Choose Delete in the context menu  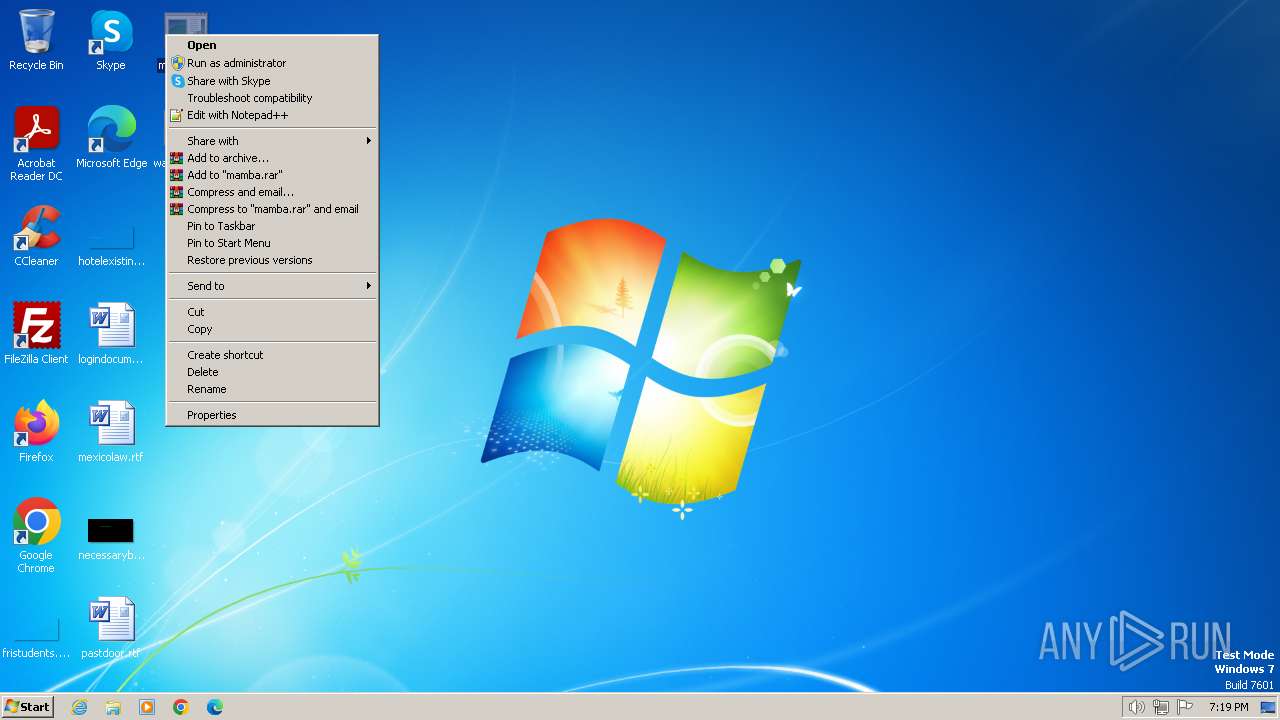[x=272, y=372]
